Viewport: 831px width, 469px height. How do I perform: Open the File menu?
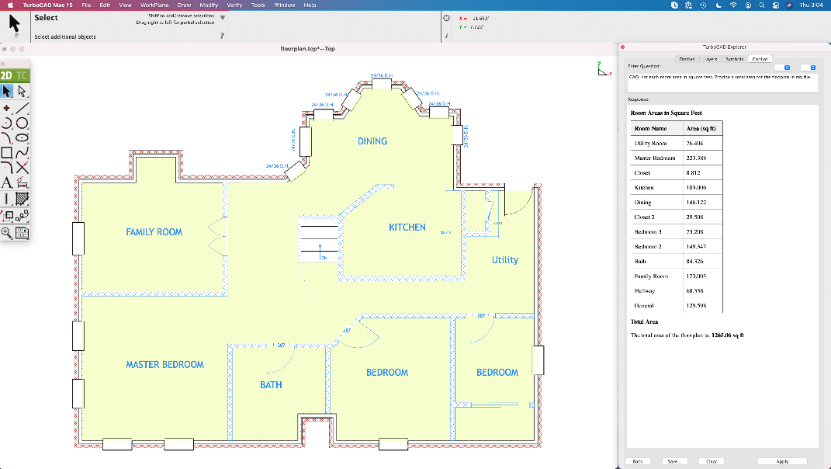[x=86, y=5]
